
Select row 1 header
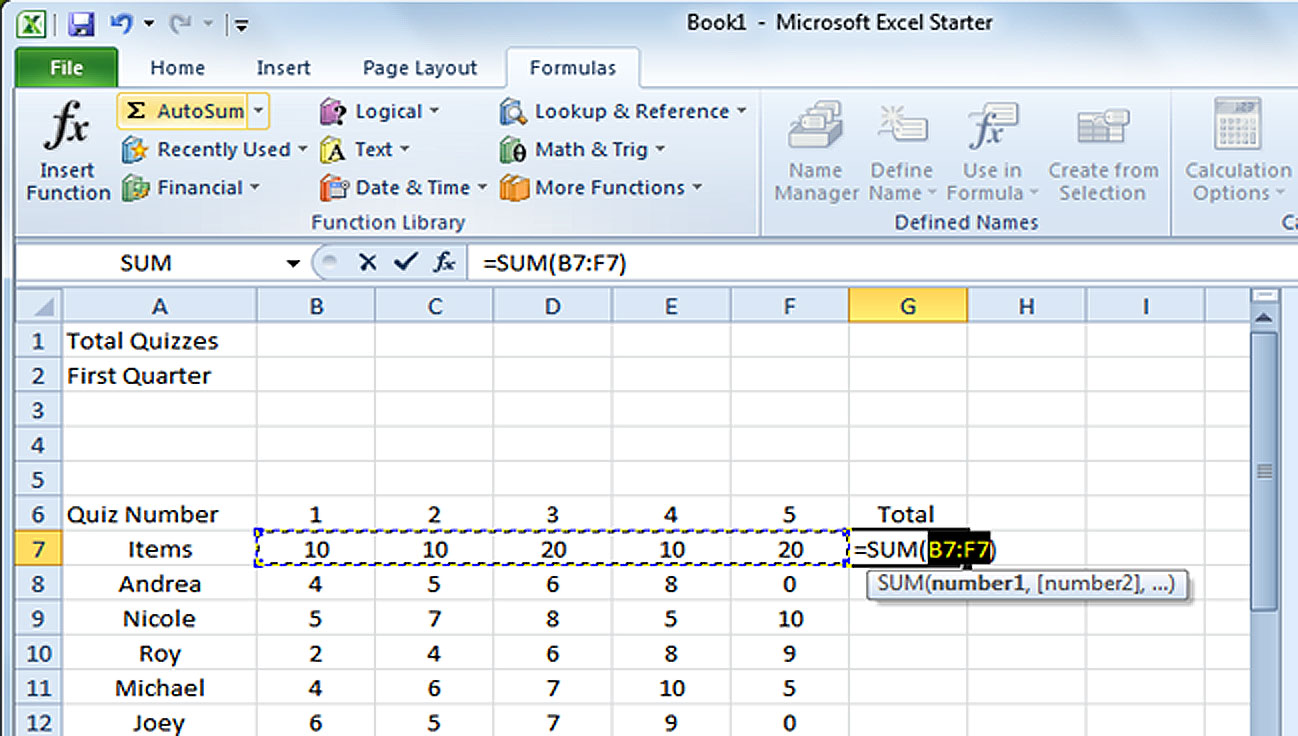click(40, 341)
